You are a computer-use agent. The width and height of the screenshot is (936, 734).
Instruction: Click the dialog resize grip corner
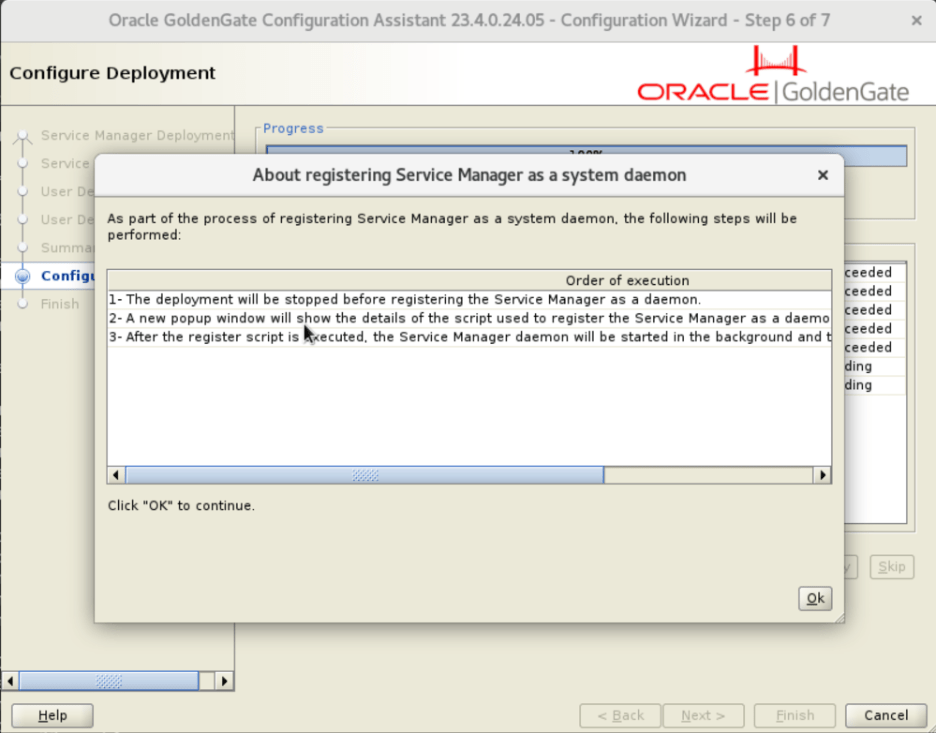pos(839,618)
